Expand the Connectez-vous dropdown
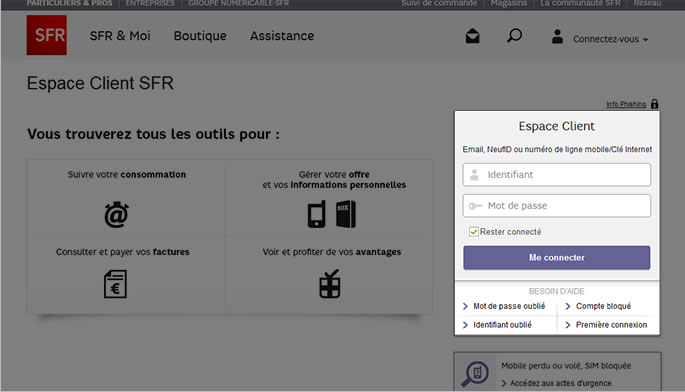Viewport: 685px width, 392px height. pos(610,39)
